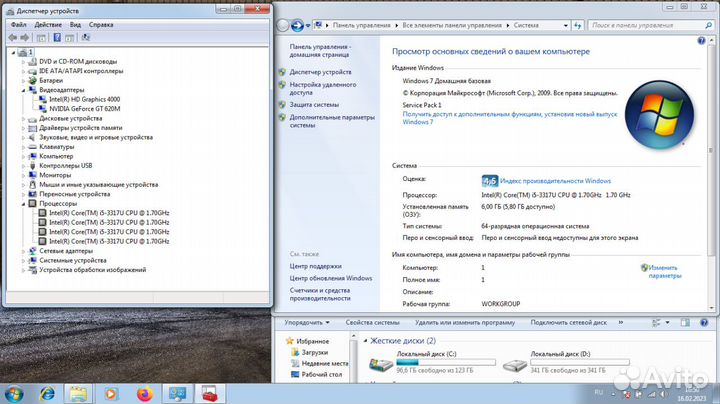
Task: Click the Контроллеры USB icon
Action: 32,166
